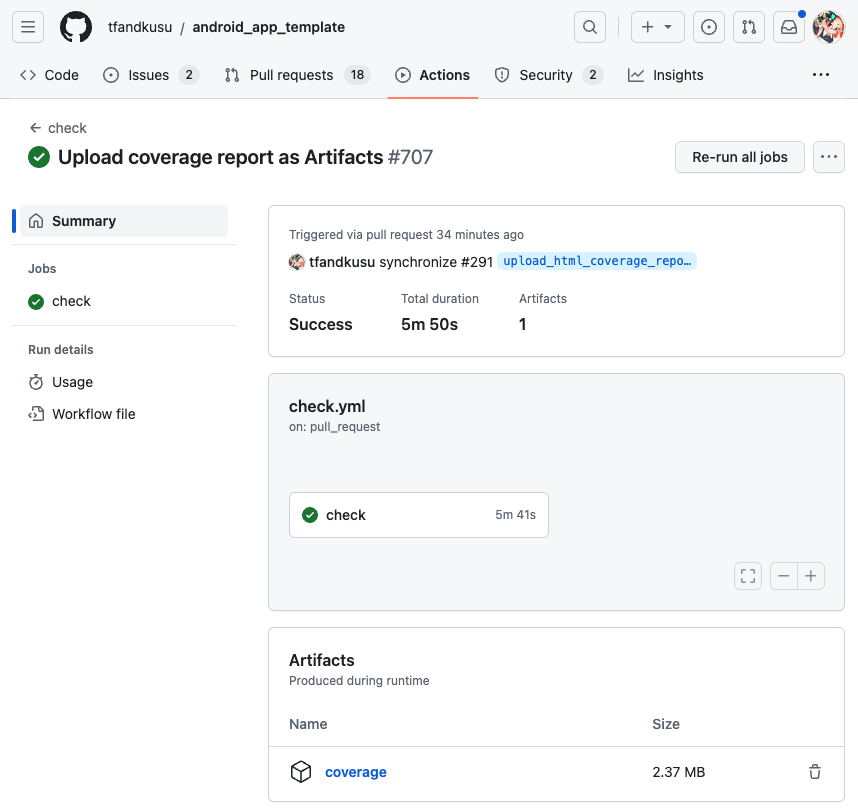Go to GitHub homepage via Octocat logo

(x=76, y=27)
